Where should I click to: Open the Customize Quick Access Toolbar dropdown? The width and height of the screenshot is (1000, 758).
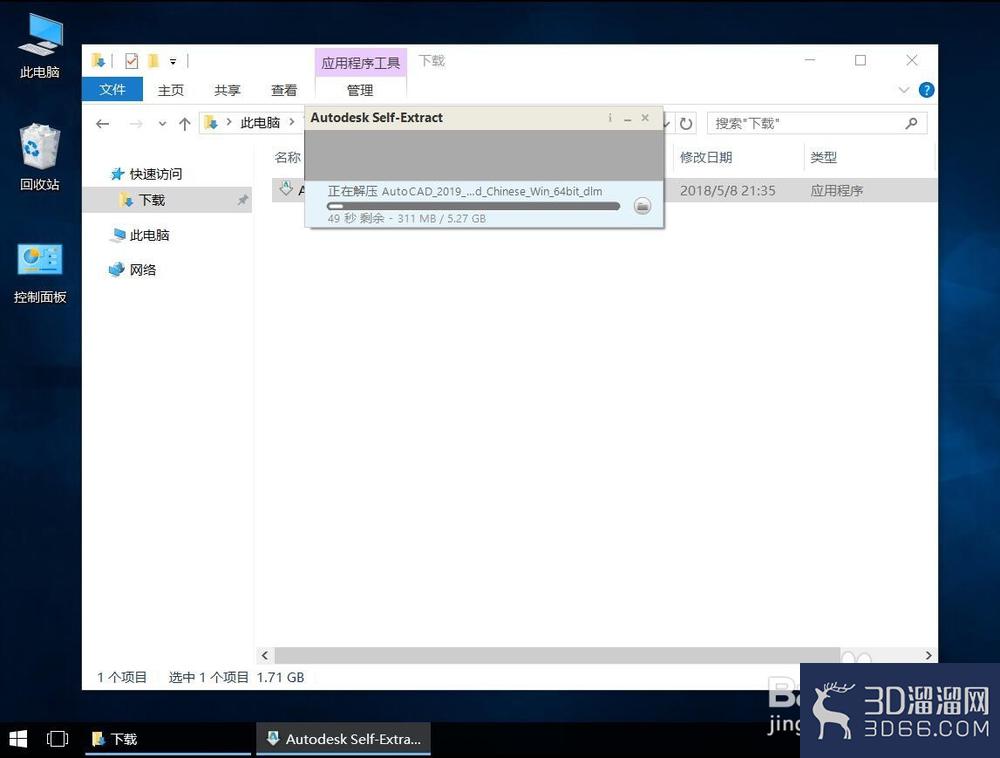[173, 61]
